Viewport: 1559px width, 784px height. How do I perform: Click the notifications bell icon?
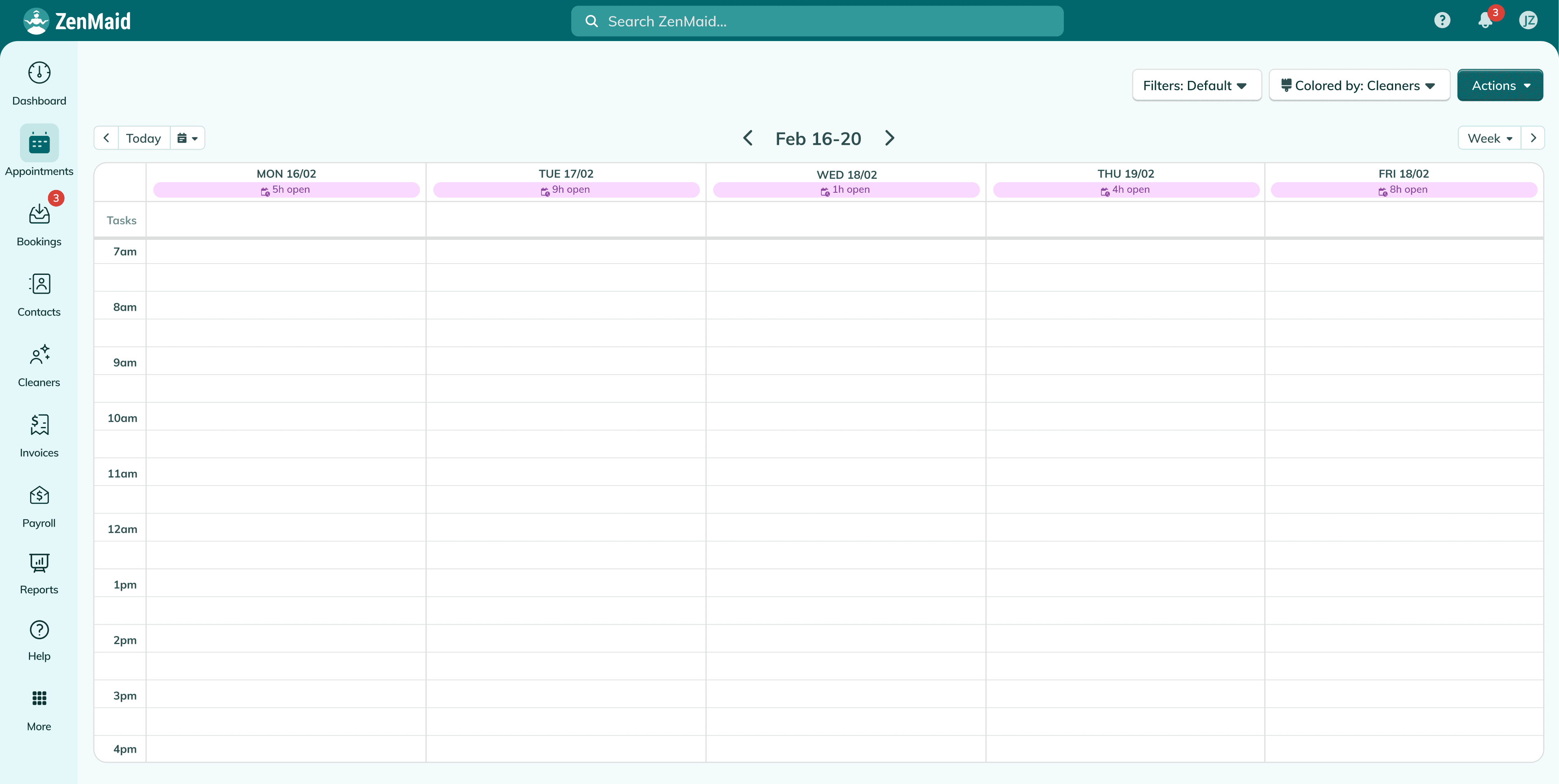click(x=1485, y=21)
